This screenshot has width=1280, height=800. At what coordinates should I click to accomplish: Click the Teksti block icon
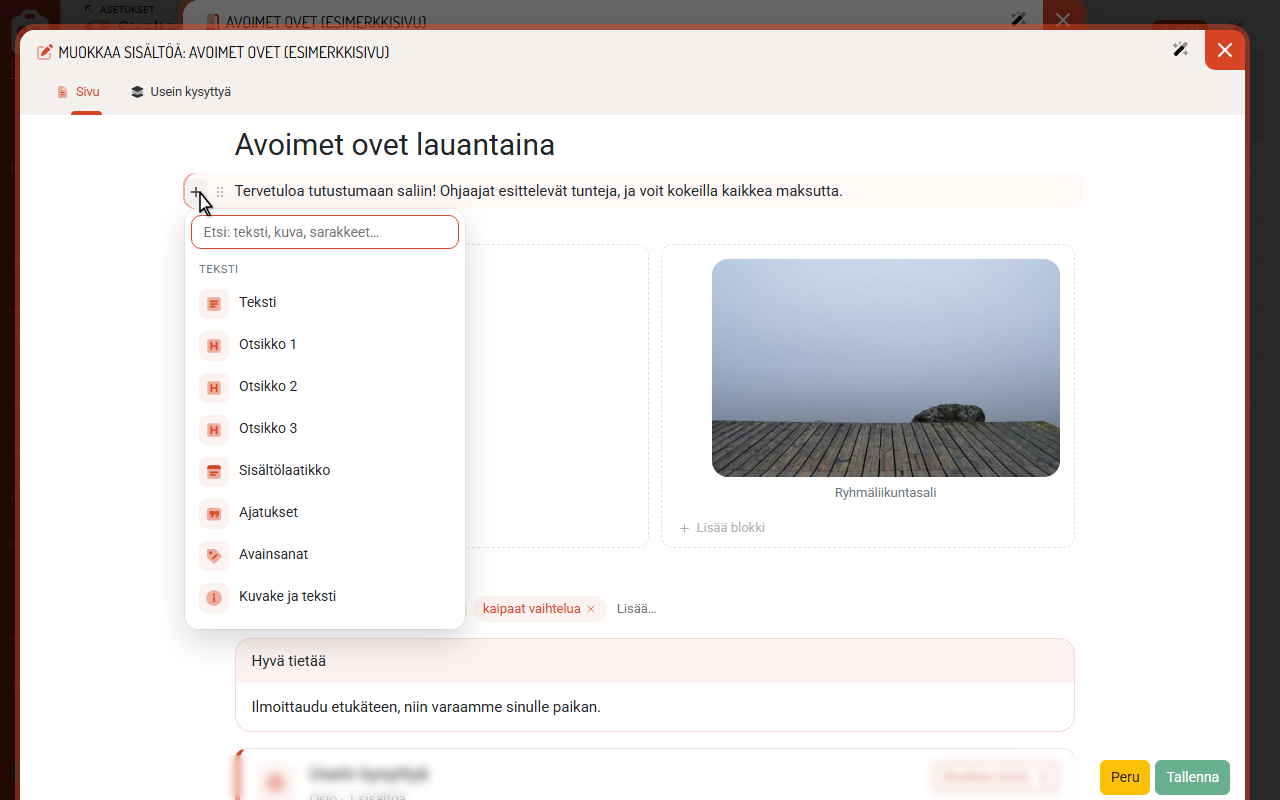point(214,303)
